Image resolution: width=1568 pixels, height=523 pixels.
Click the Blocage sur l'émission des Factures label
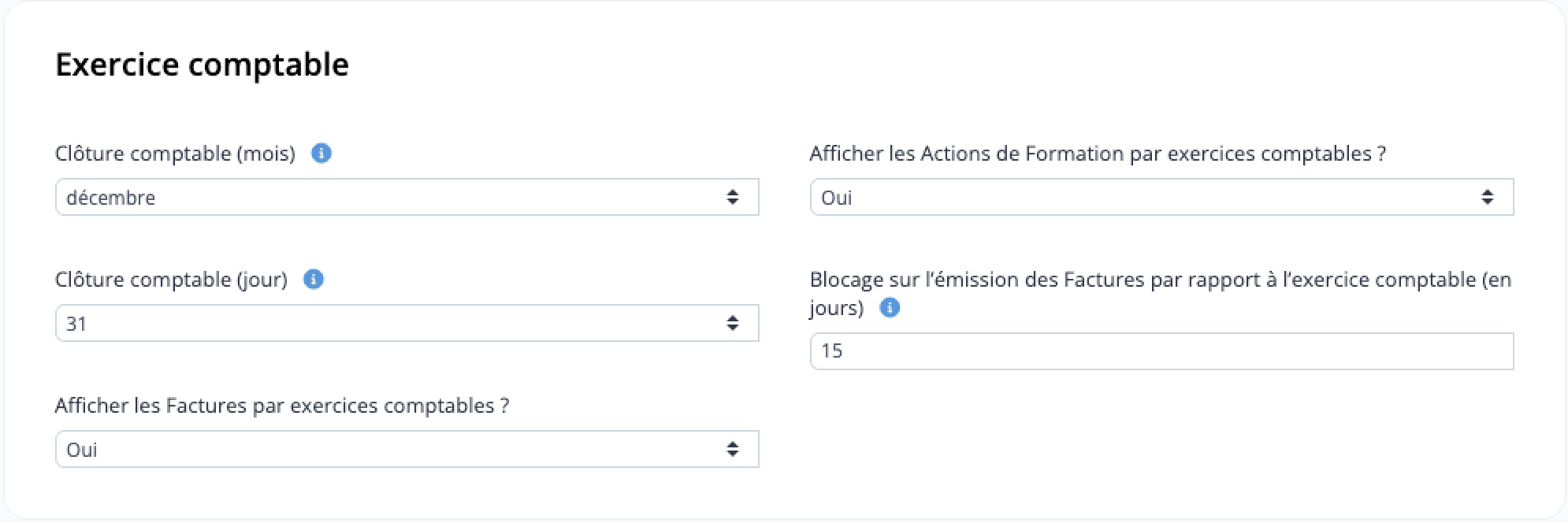coord(1161,293)
